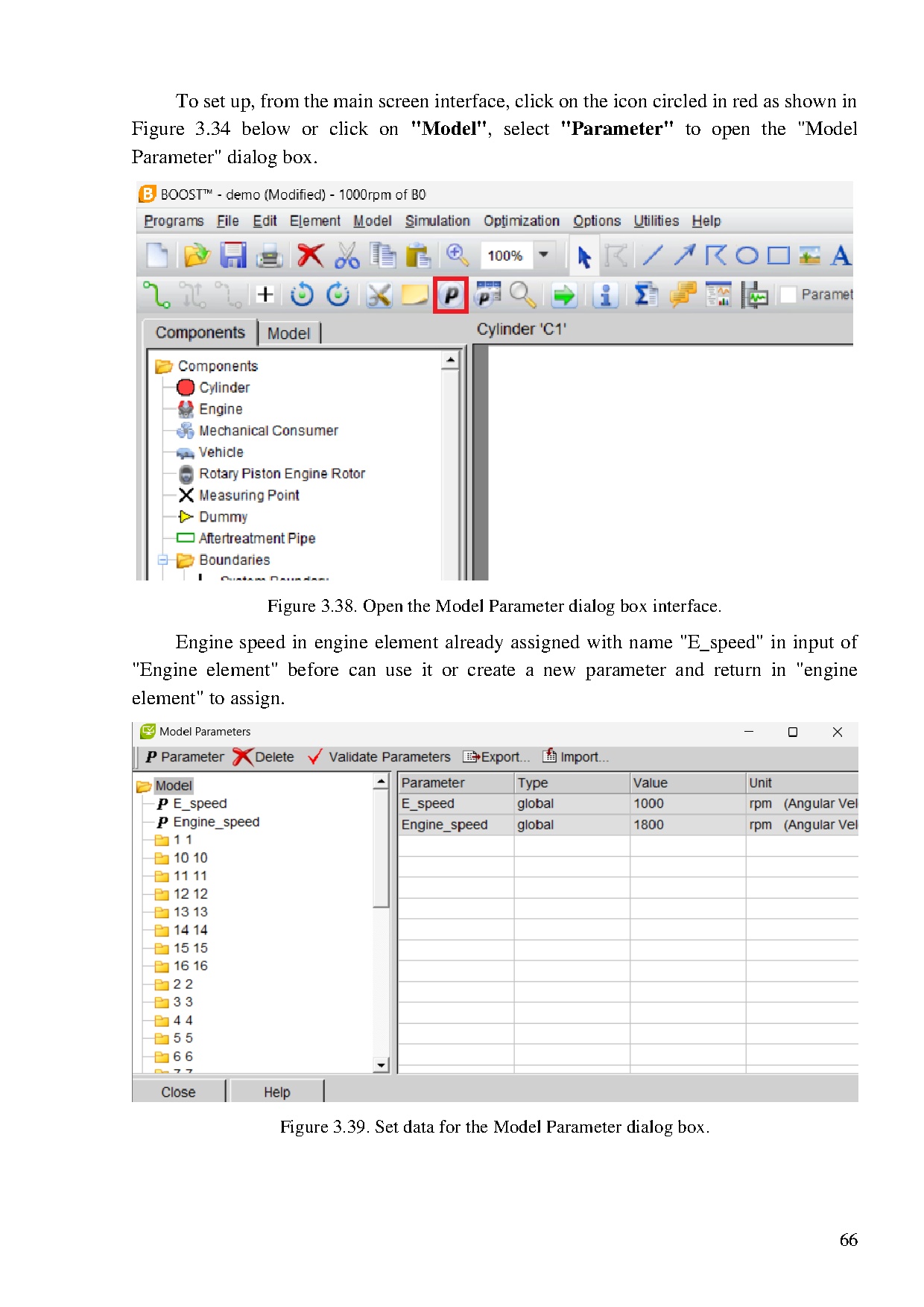Select E_speed parameter in Model tree
924x1307 pixels.
click(x=200, y=804)
